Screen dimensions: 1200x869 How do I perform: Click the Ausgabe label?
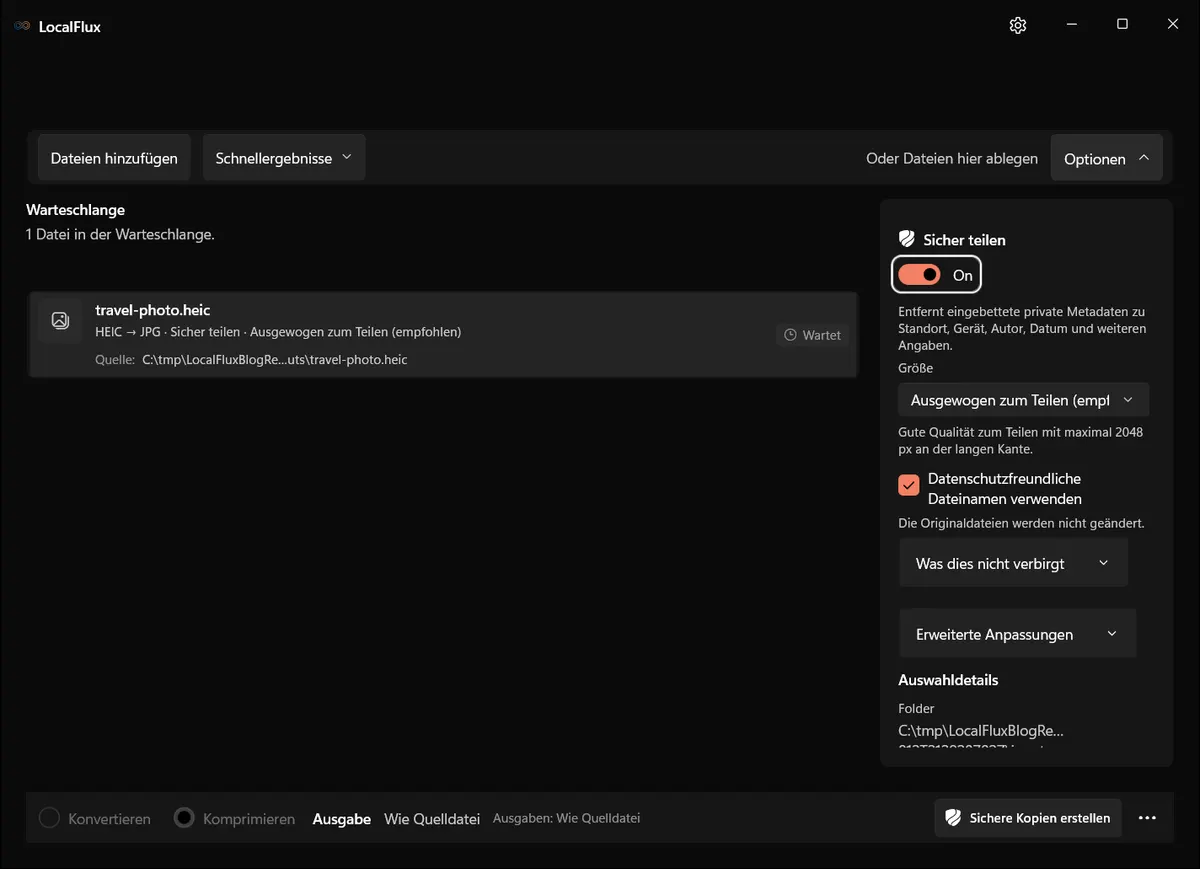[342, 818]
